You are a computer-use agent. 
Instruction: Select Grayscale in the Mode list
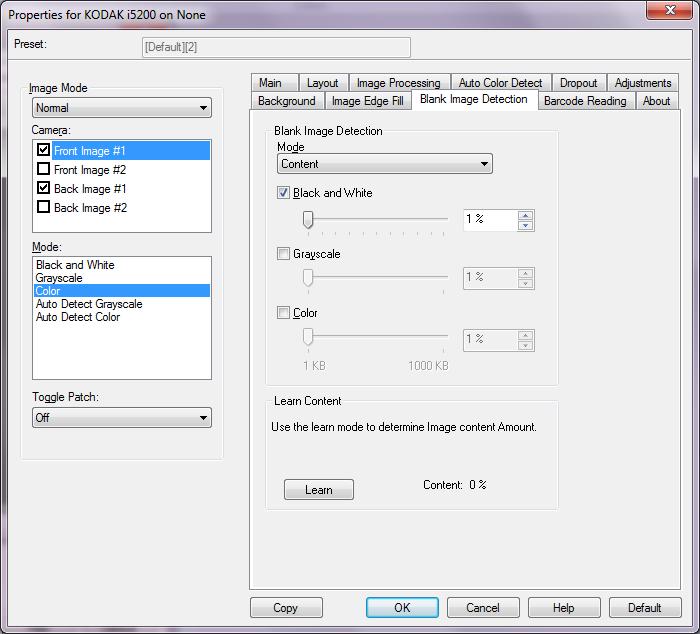(x=122, y=278)
